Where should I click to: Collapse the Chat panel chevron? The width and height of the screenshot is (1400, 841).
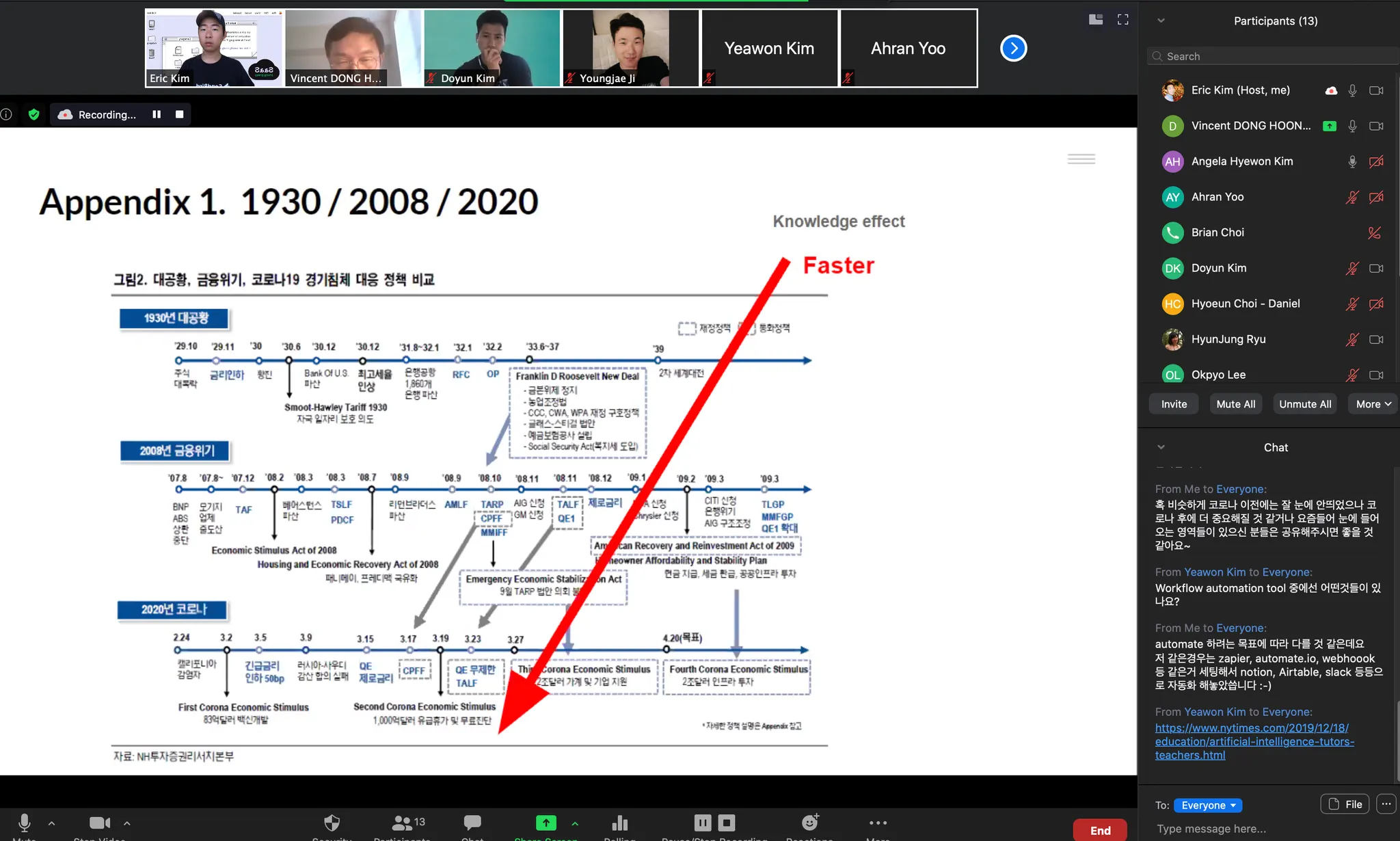tap(1161, 447)
